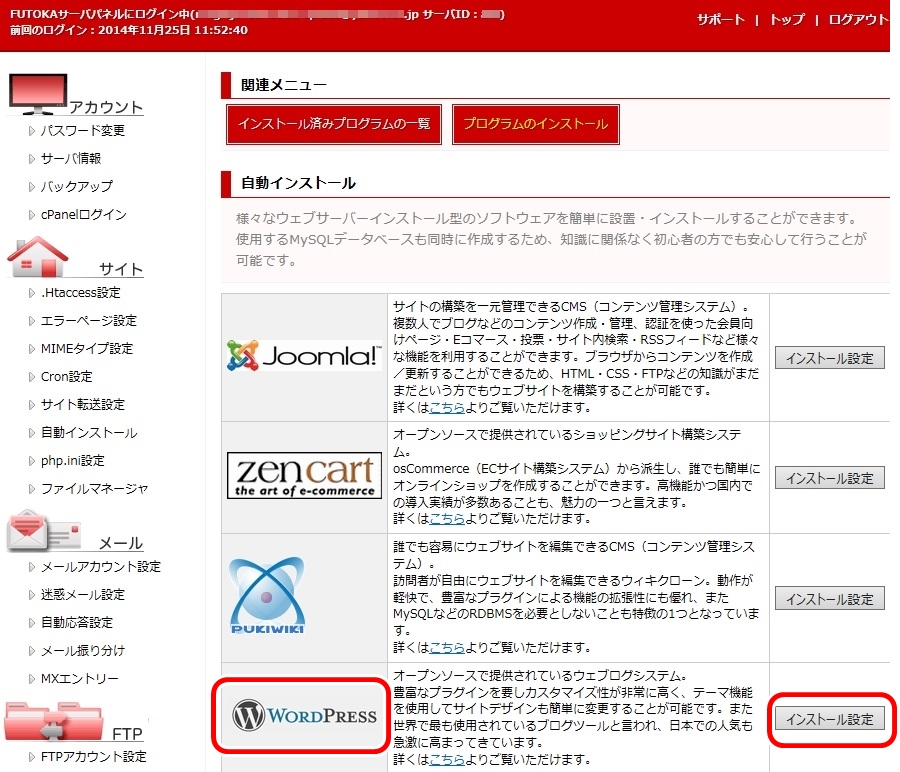Click インストール設定 button for PukiWiki
The height and width of the screenshot is (772, 900).
coord(829,599)
